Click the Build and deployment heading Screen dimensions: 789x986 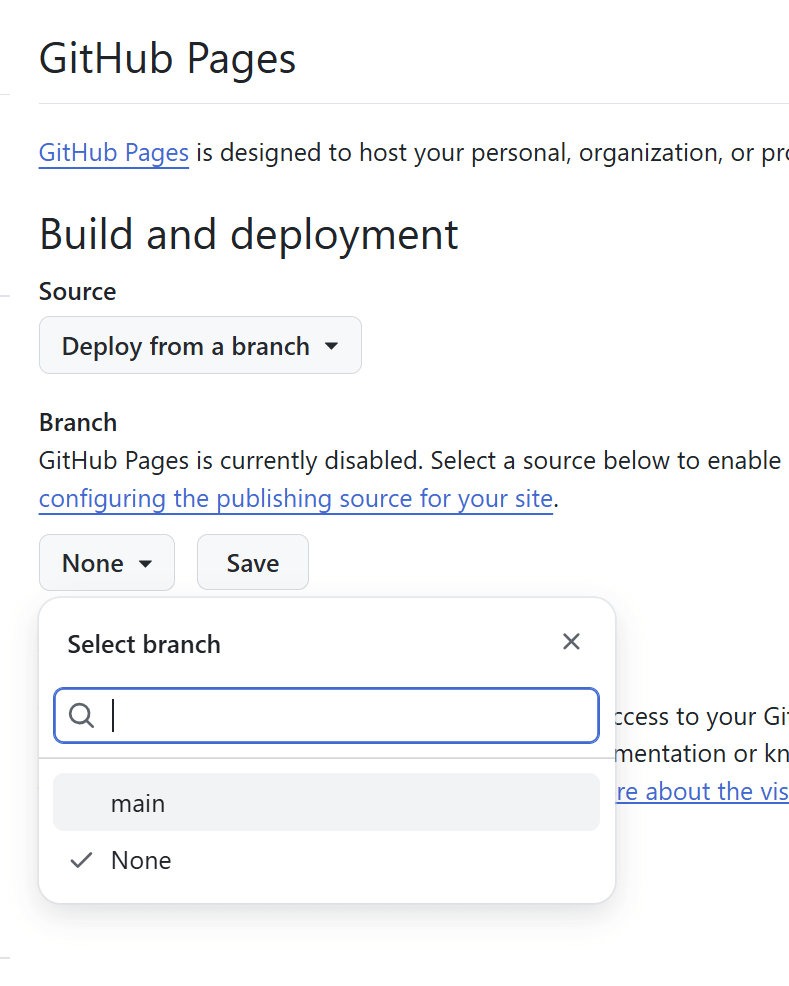[x=248, y=235]
